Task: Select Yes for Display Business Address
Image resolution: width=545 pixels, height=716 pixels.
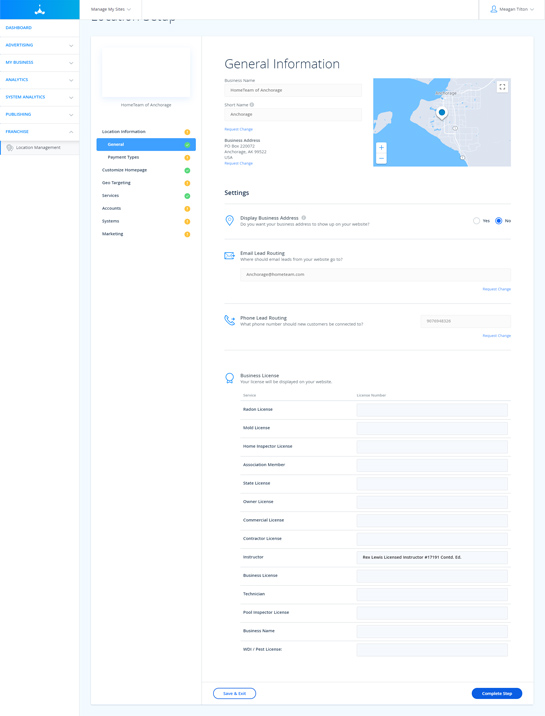Action: pyautogui.click(x=477, y=221)
